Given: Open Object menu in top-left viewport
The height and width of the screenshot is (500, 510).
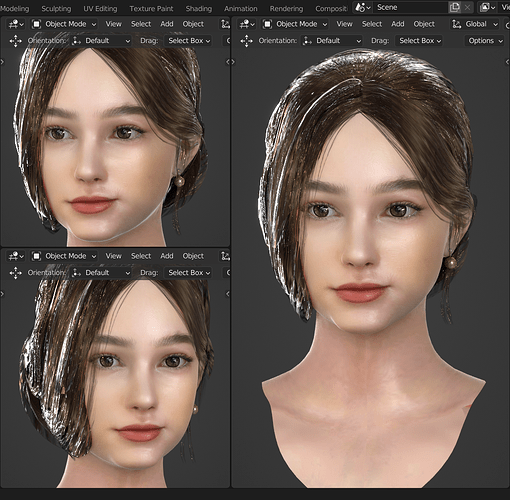Looking at the screenshot, I should click(x=193, y=24).
